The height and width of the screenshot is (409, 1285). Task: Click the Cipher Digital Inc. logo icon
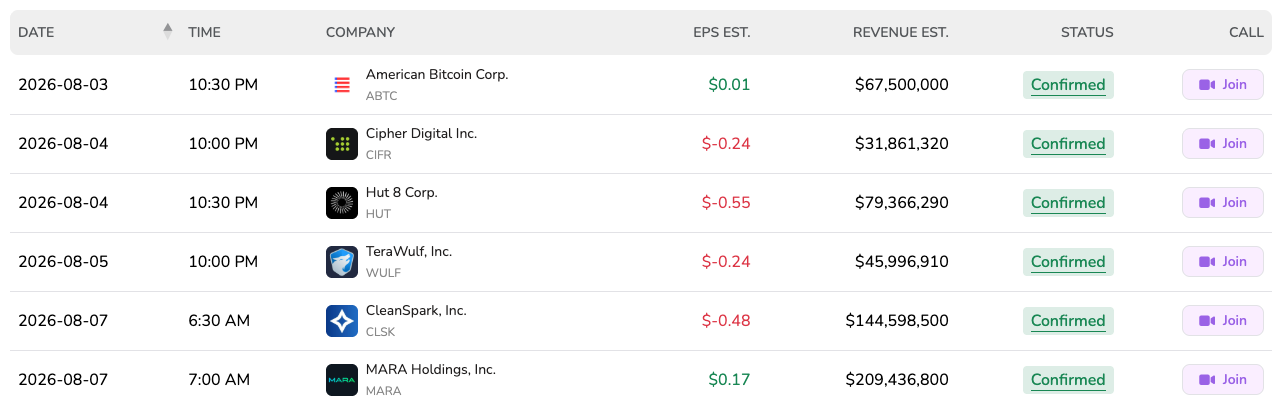(342, 144)
